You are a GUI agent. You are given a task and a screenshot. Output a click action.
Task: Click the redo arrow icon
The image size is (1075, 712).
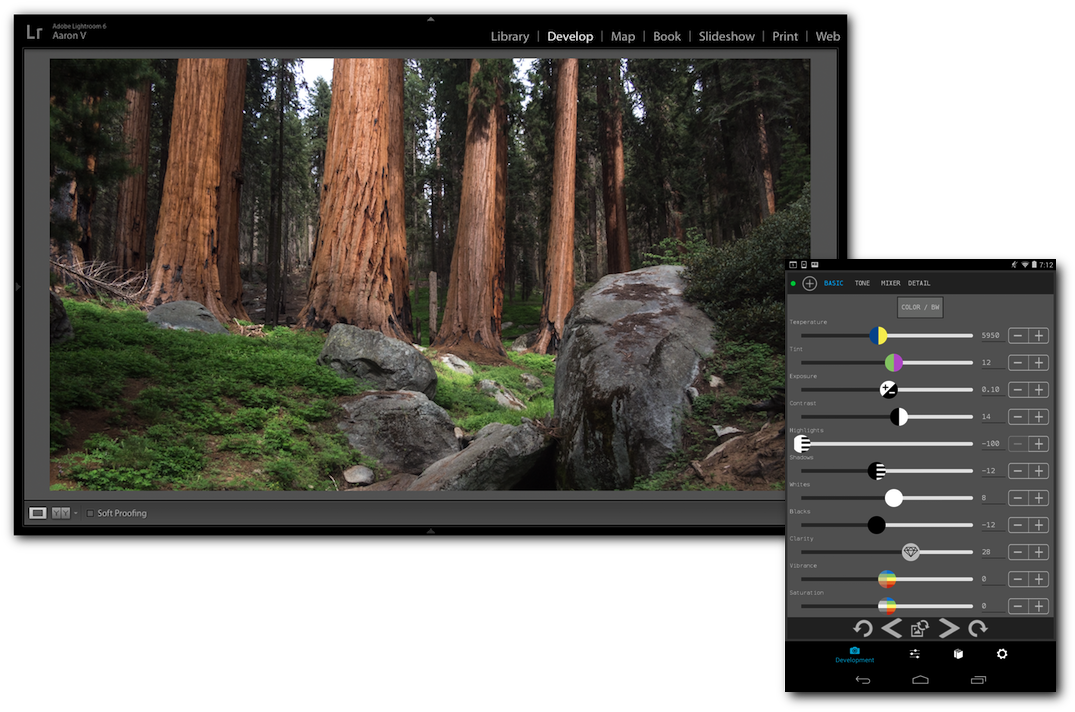pyautogui.click(x=978, y=628)
